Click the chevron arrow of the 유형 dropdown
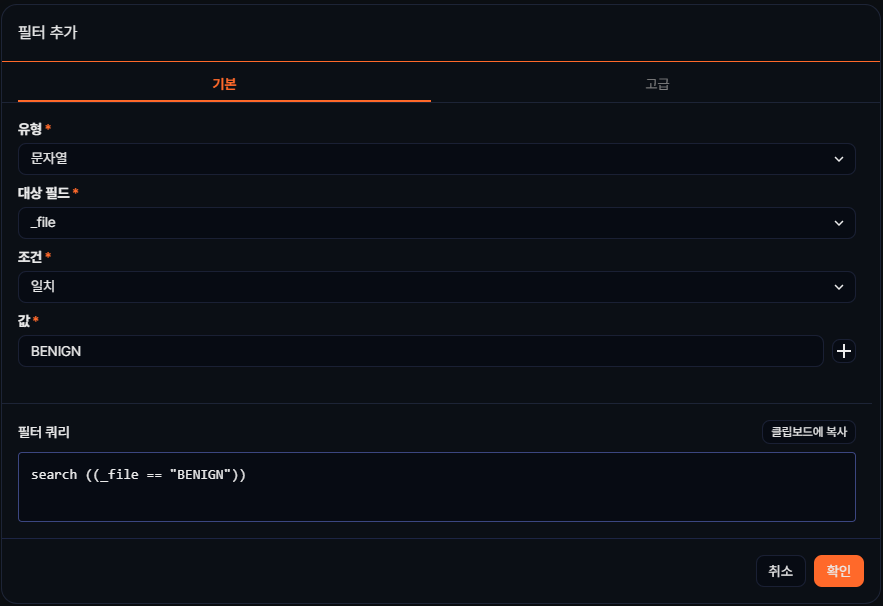 [838, 159]
